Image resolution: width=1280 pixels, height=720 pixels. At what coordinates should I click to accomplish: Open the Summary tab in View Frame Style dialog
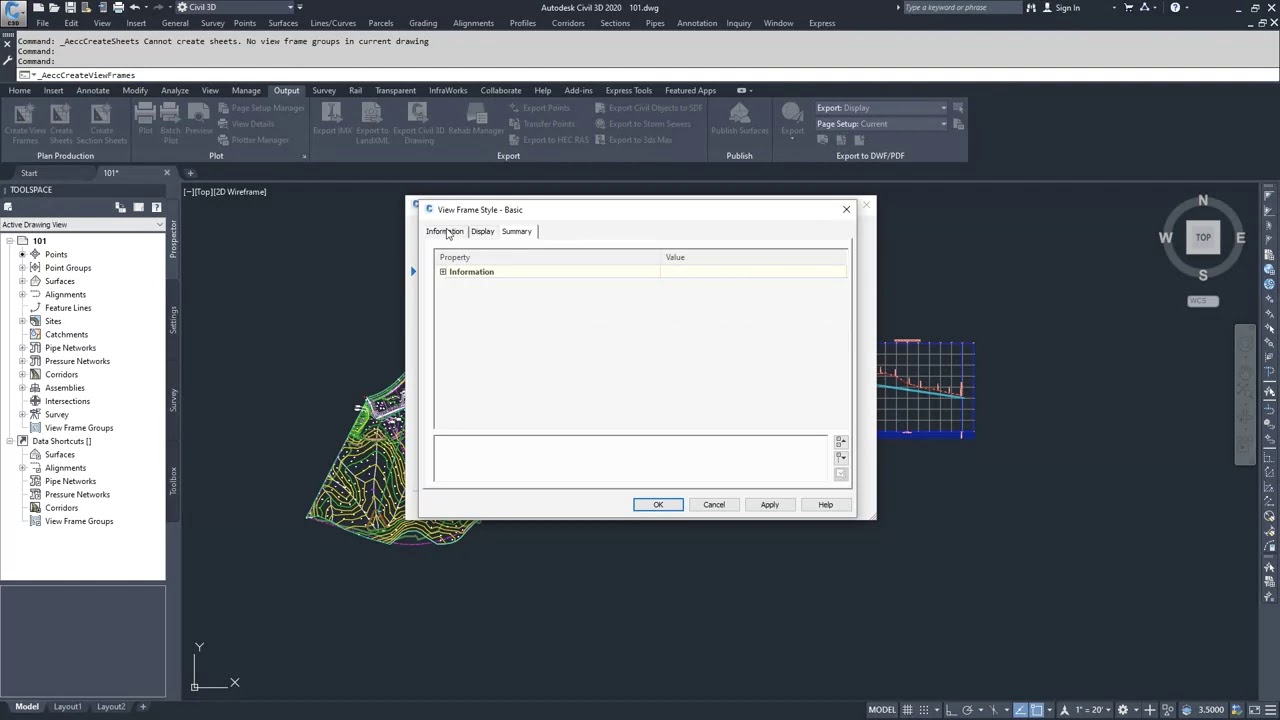point(516,231)
